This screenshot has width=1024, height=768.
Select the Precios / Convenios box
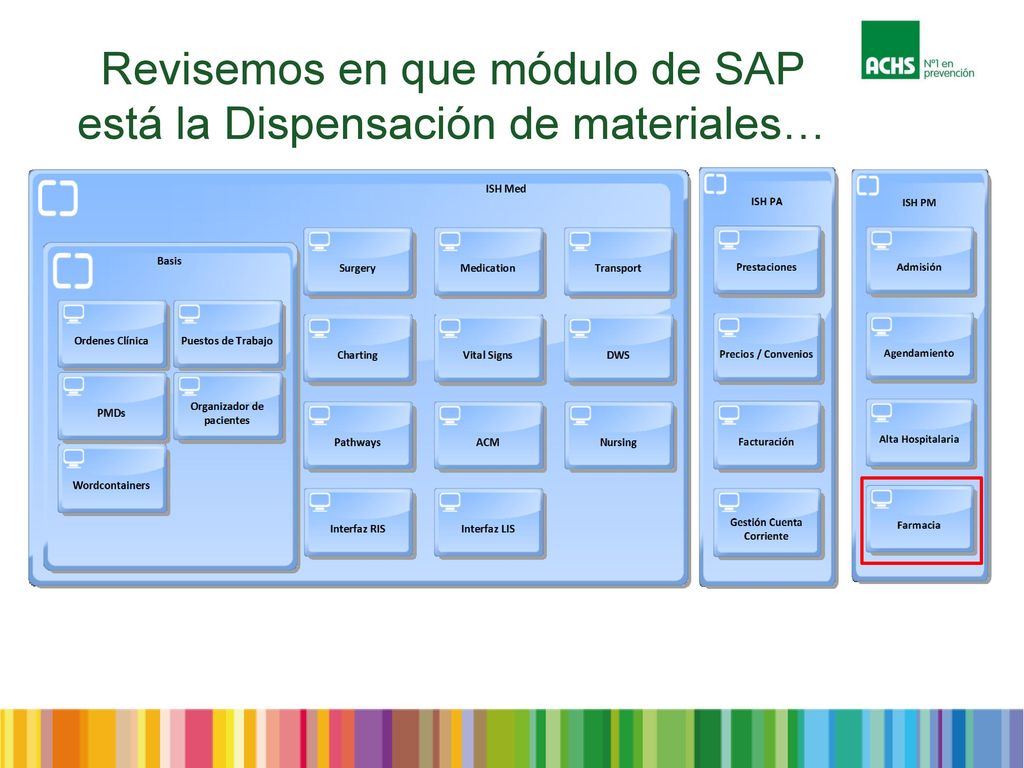(767, 347)
